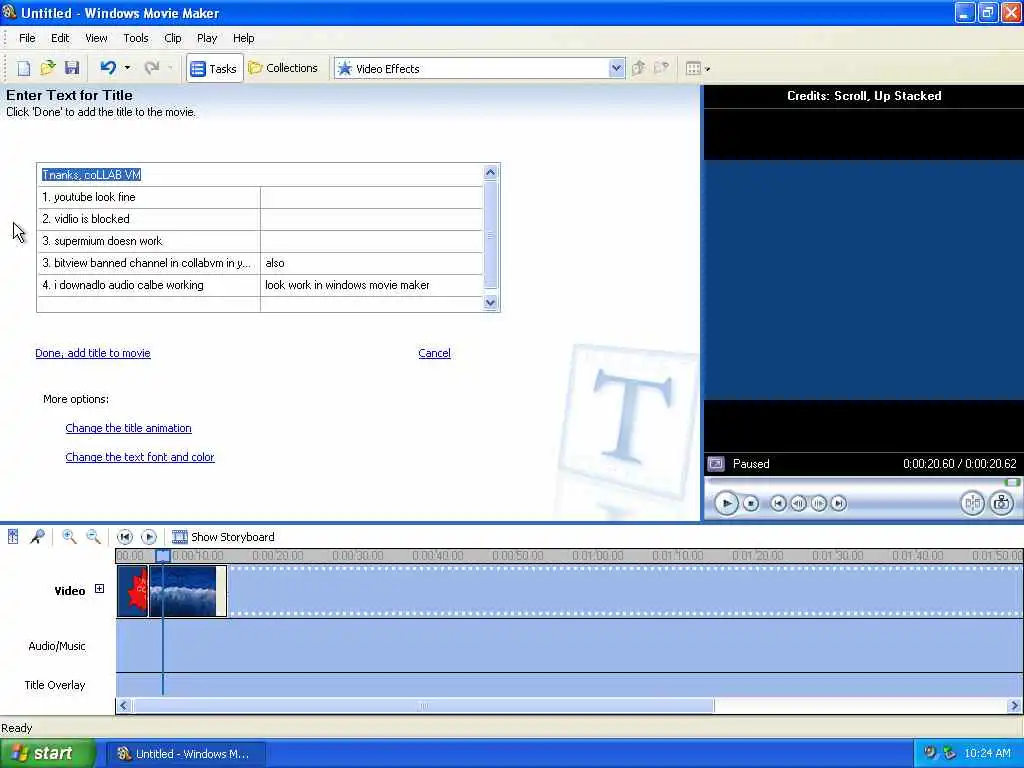Click the monitor seek bar
The width and height of the screenshot is (1024, 768).
[862, 483]
